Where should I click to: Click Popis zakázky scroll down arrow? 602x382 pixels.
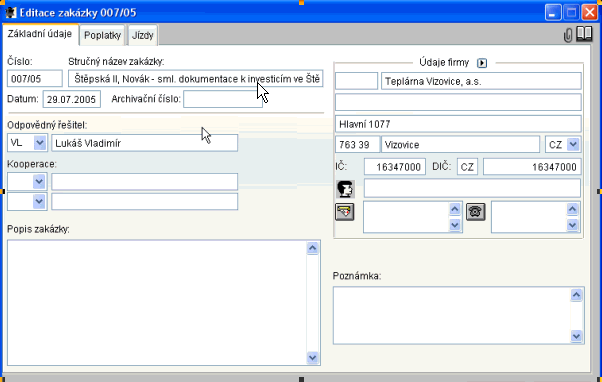point(313,357)
